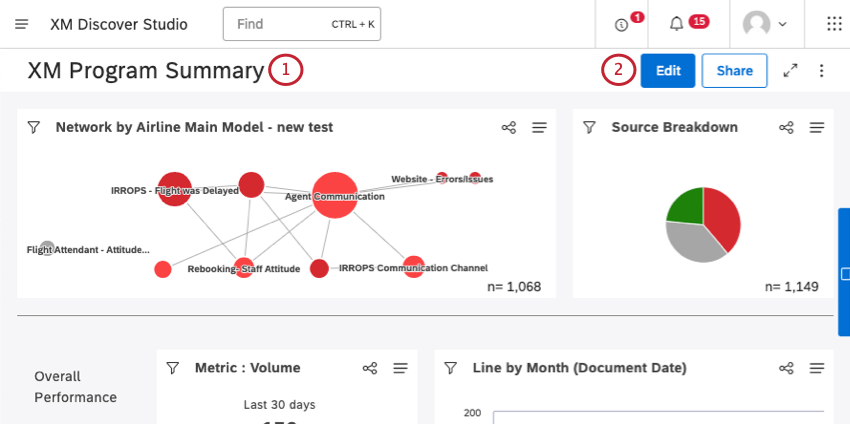Enter full screen dashboard mode
850x424 pixels.
click(790, 71)
